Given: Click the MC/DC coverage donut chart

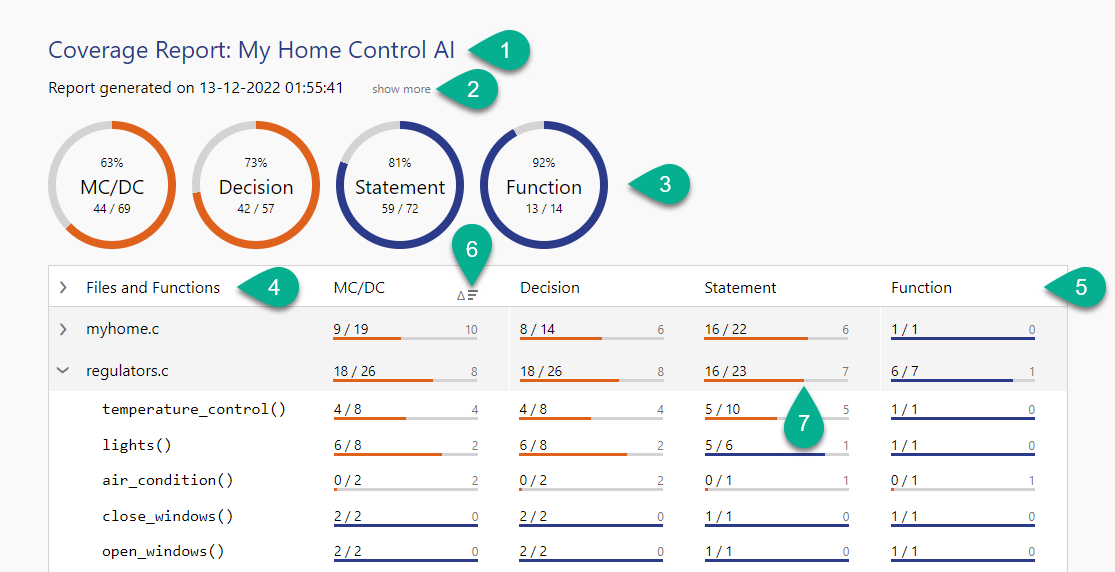Looking at the screenshot, I should tap(112, 185).
